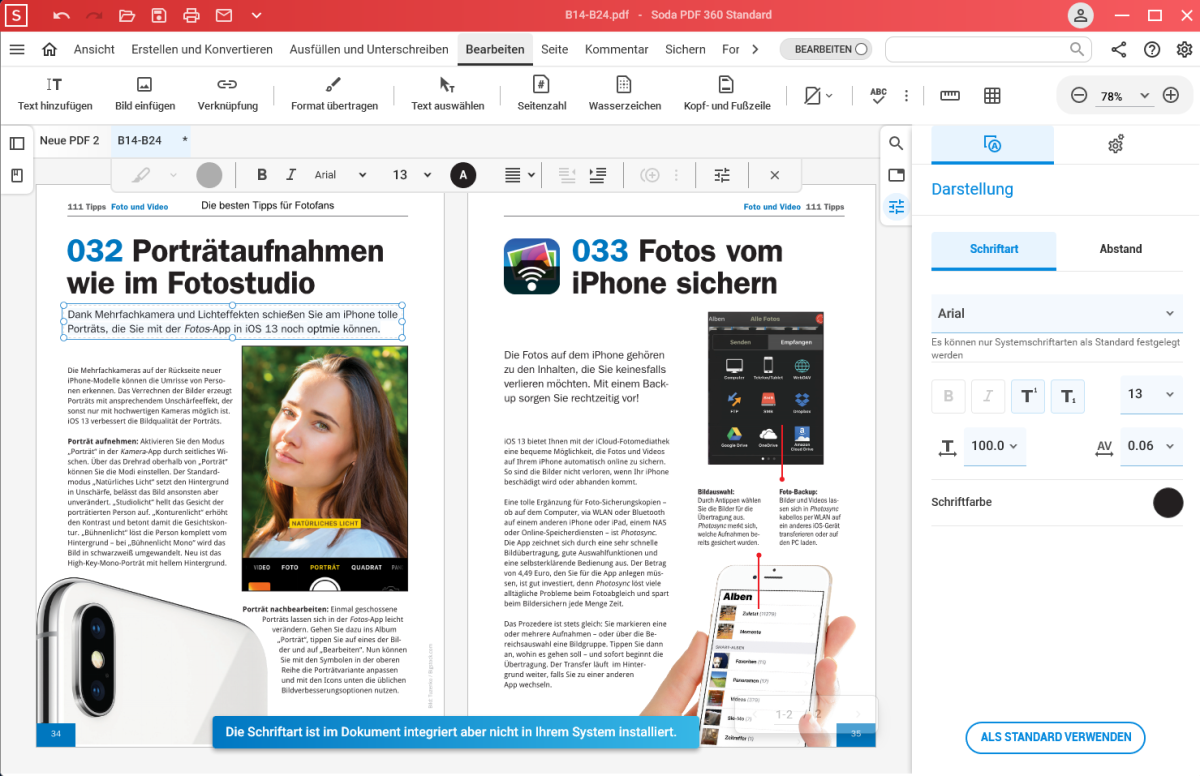The image size is (1200, 776).
Task: Toggle Bold in the floating toolbar
Action: [x=262, y=175]
